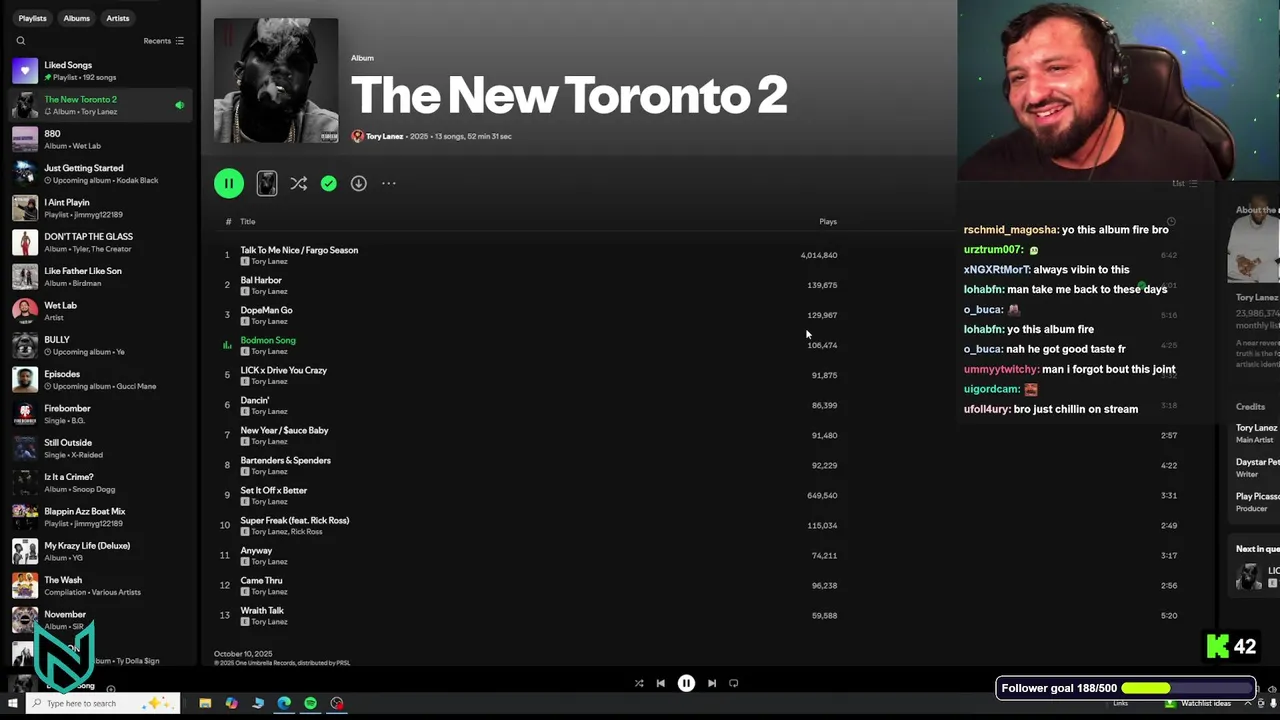Click the 4,014,840 play count
The height and width of the screenshot is (720, 1280).
point(819,255)
